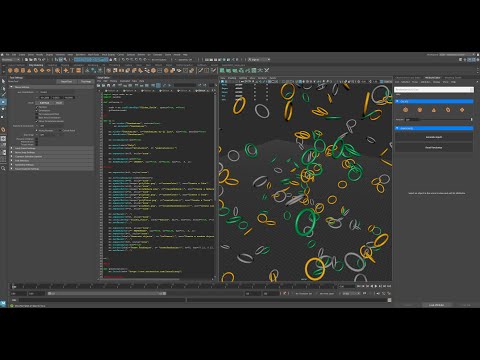Toggle the Position checkbox under Pivot
The height and width of the screenshot is (360, 480).
pyautogui.click(x=37, y=107)
